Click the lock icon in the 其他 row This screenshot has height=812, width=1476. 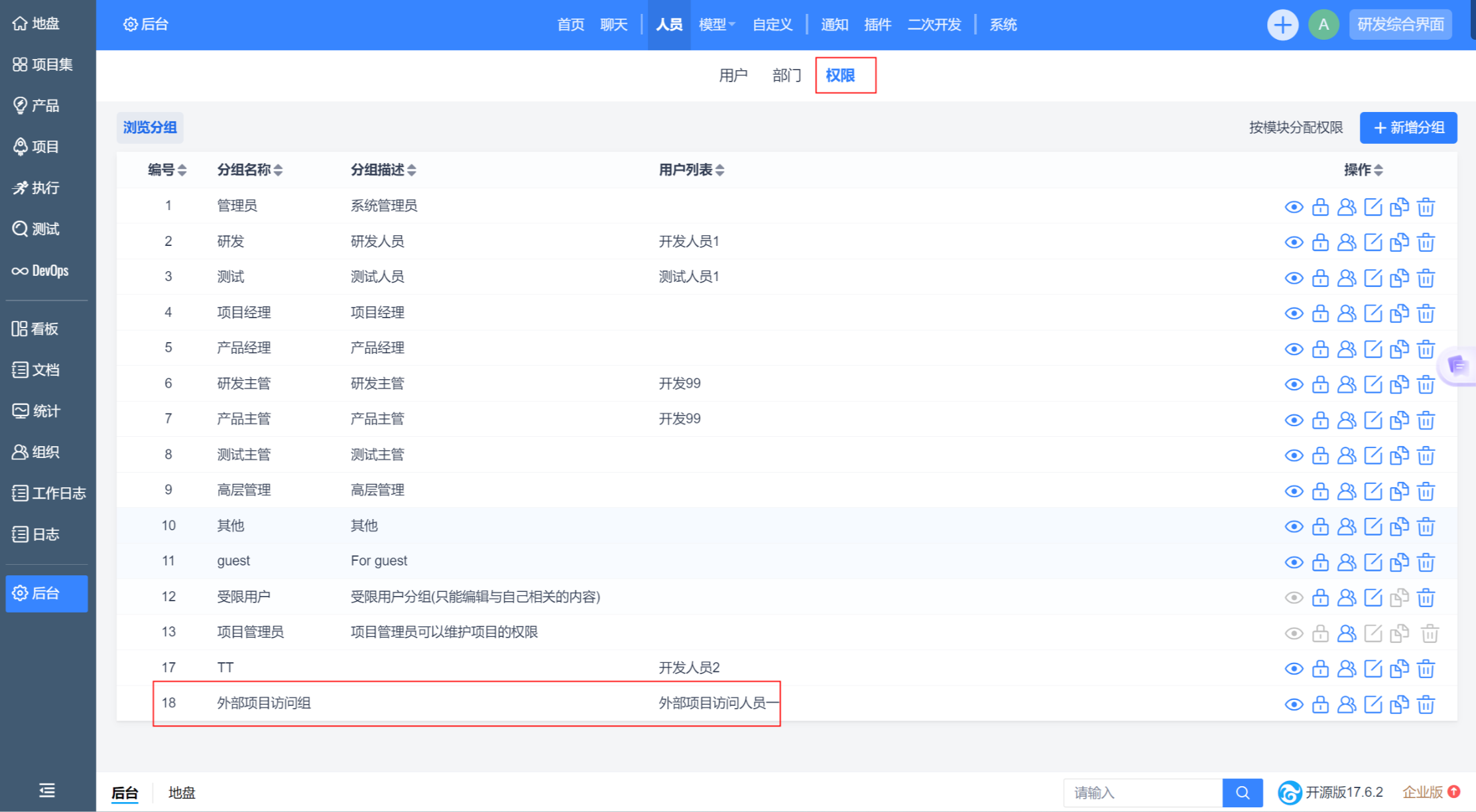pyautogui.click(x=1320, y=526)
